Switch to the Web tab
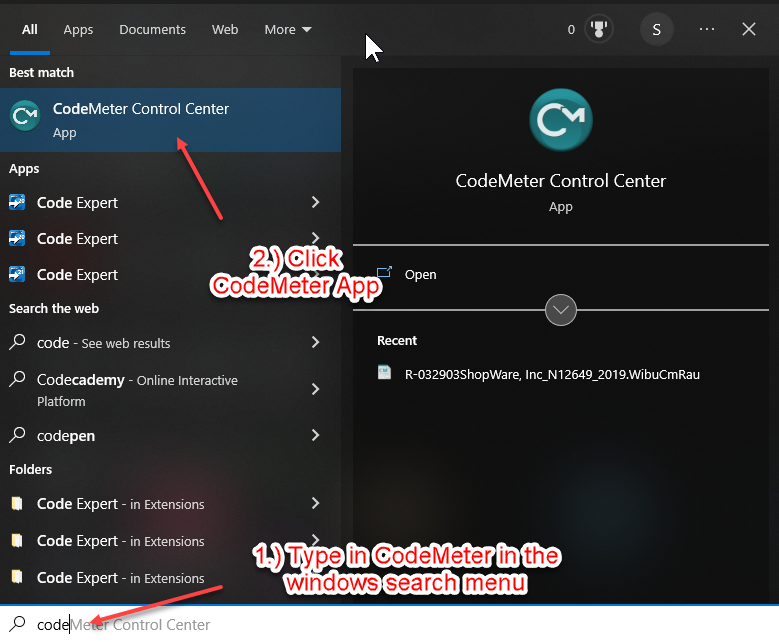Screen dimensions: 779x642 pos(225,30)
